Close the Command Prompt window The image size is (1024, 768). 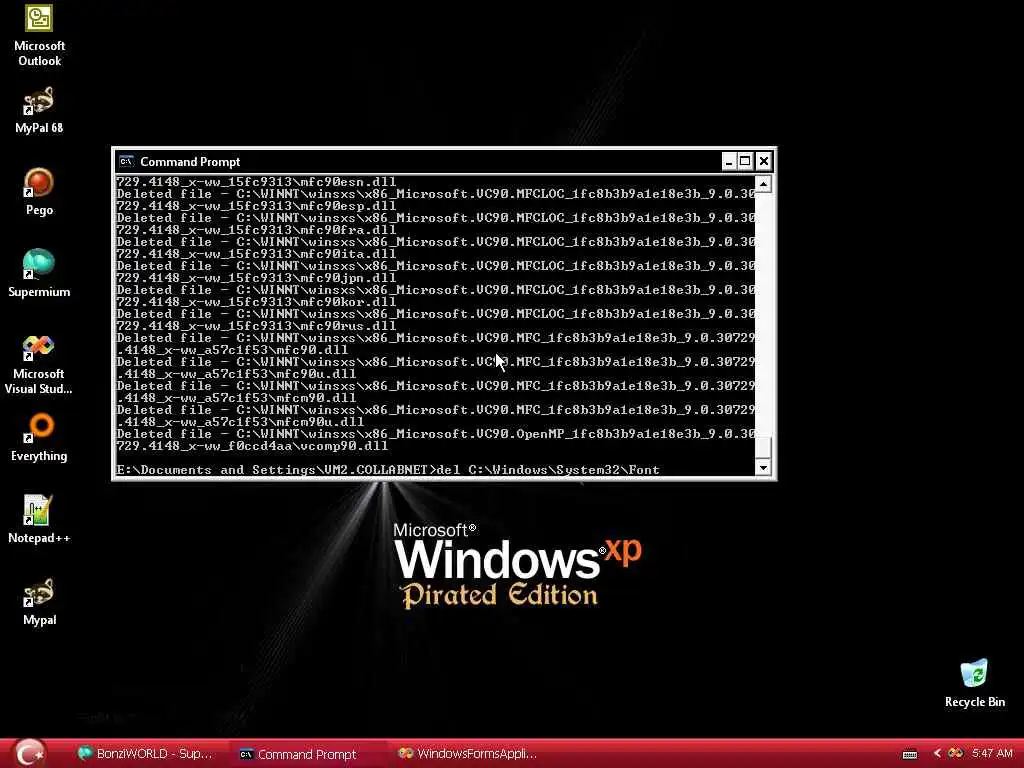coord(763,161)
